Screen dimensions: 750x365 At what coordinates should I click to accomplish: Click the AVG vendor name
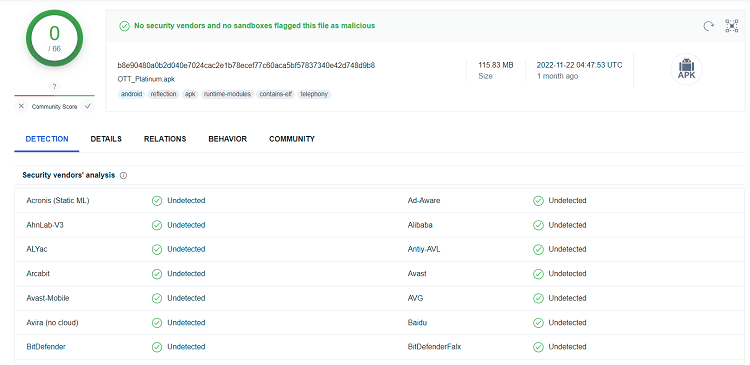click(415, 298)
